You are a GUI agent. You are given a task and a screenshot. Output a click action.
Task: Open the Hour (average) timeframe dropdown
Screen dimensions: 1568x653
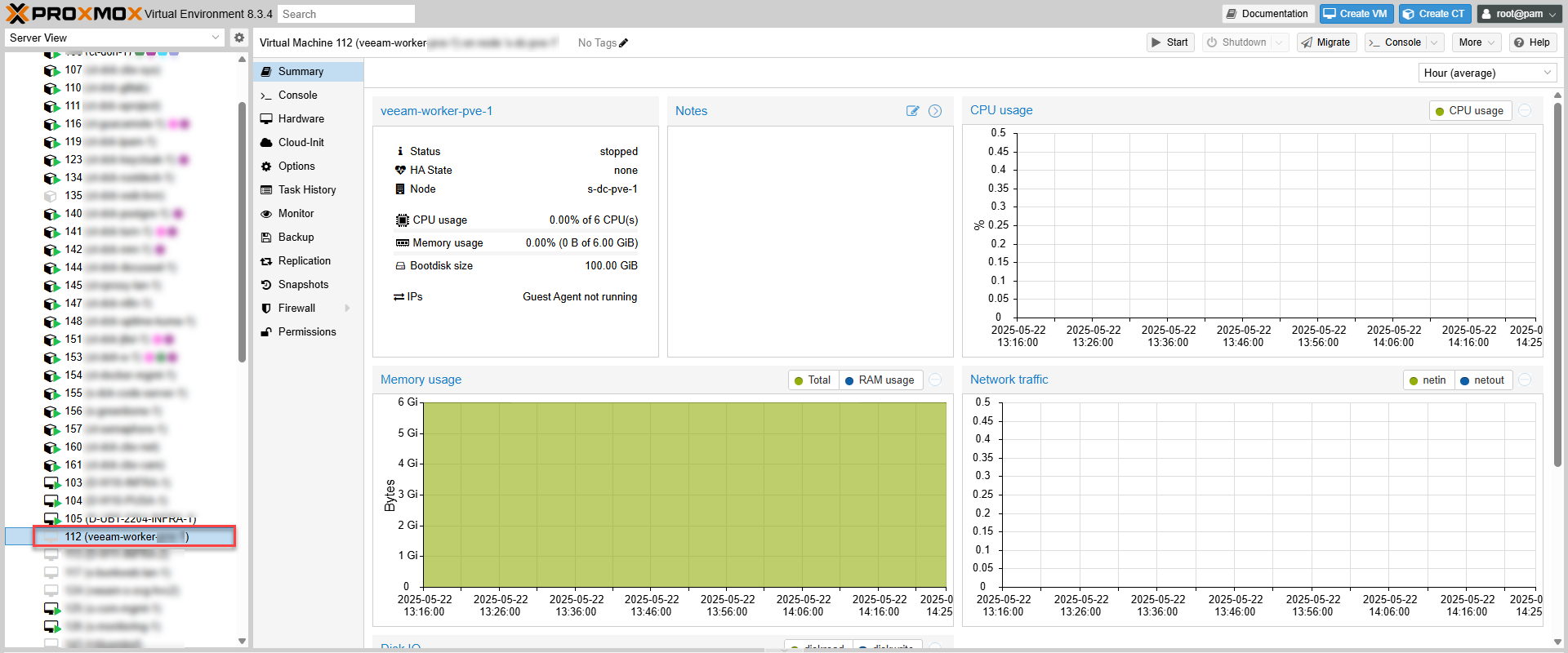point(1548,73)
